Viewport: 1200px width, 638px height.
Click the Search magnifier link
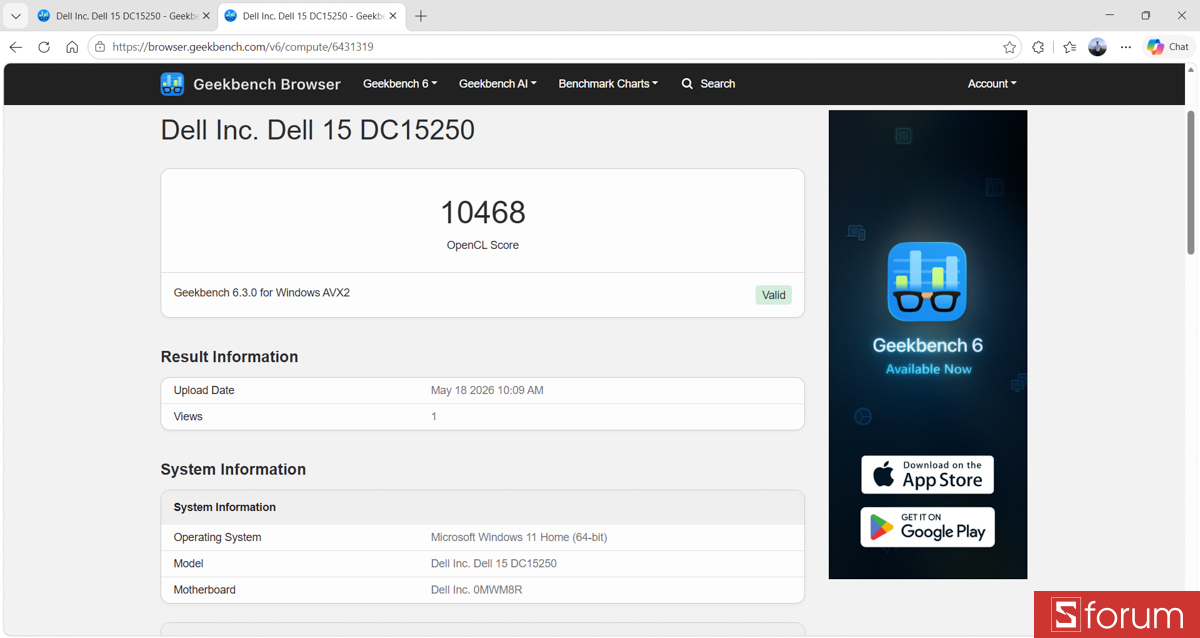[708, 84]
